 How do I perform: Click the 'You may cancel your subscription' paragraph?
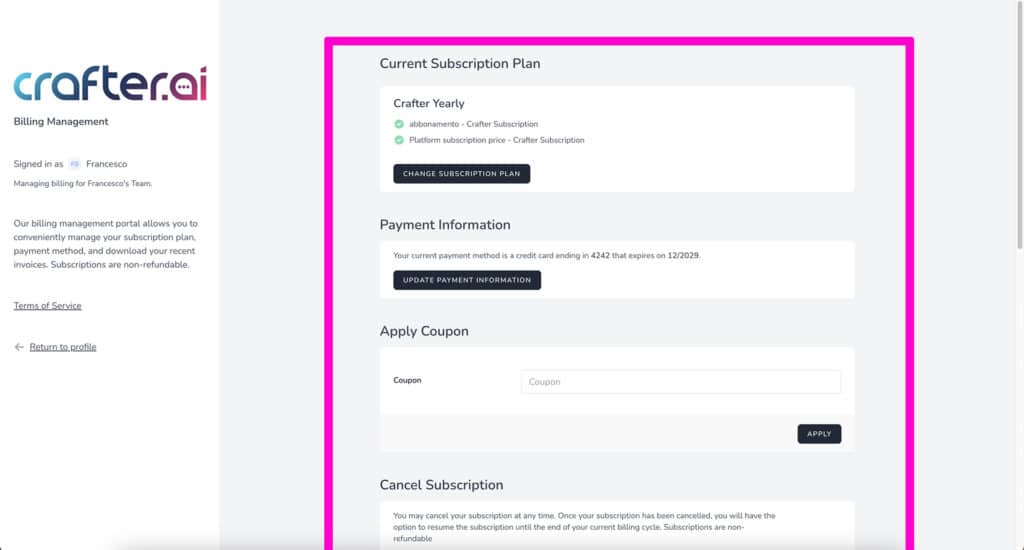584,527
